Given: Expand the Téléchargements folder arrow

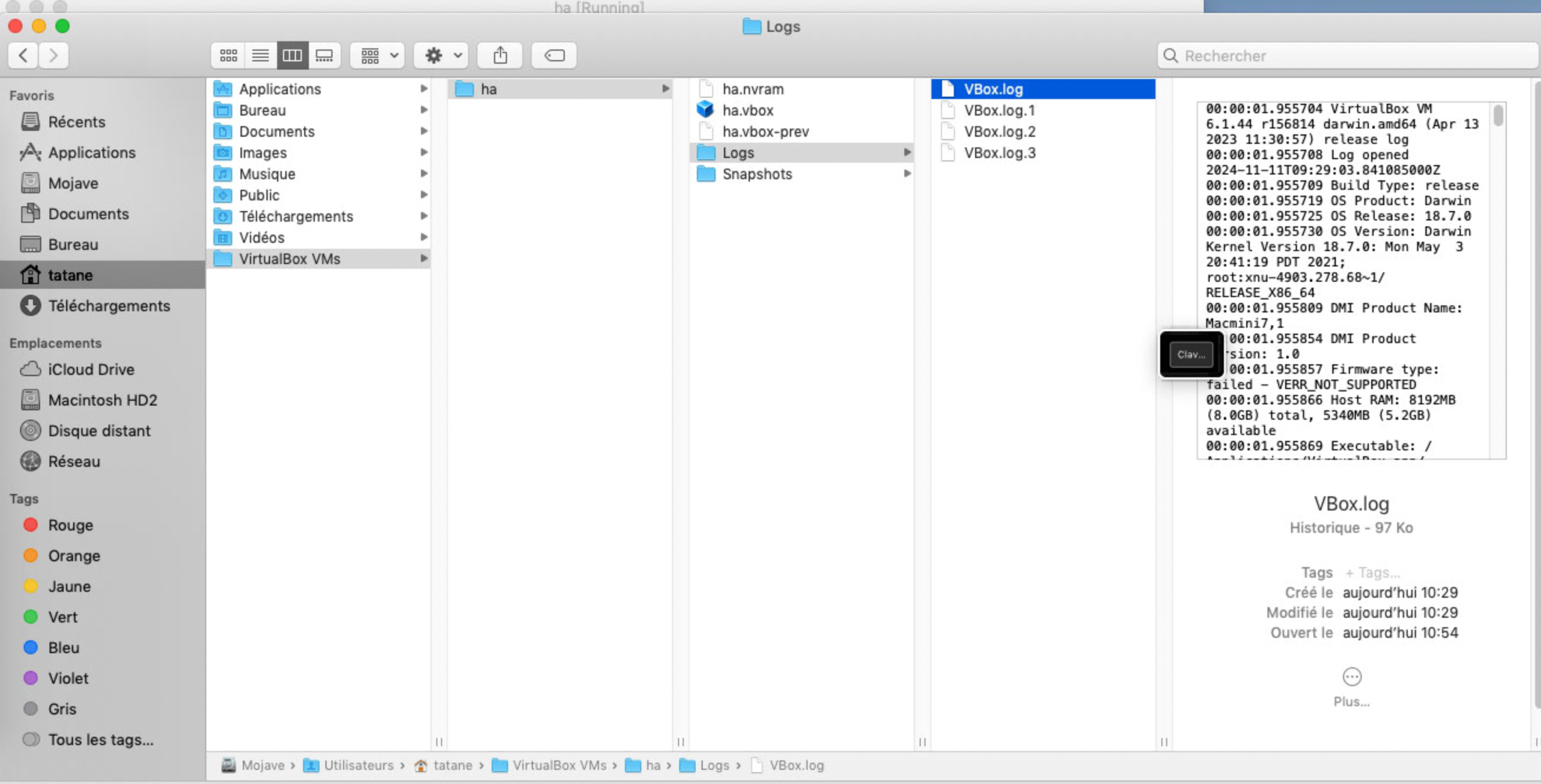Looking at the screenshot, I should point(423,216).
